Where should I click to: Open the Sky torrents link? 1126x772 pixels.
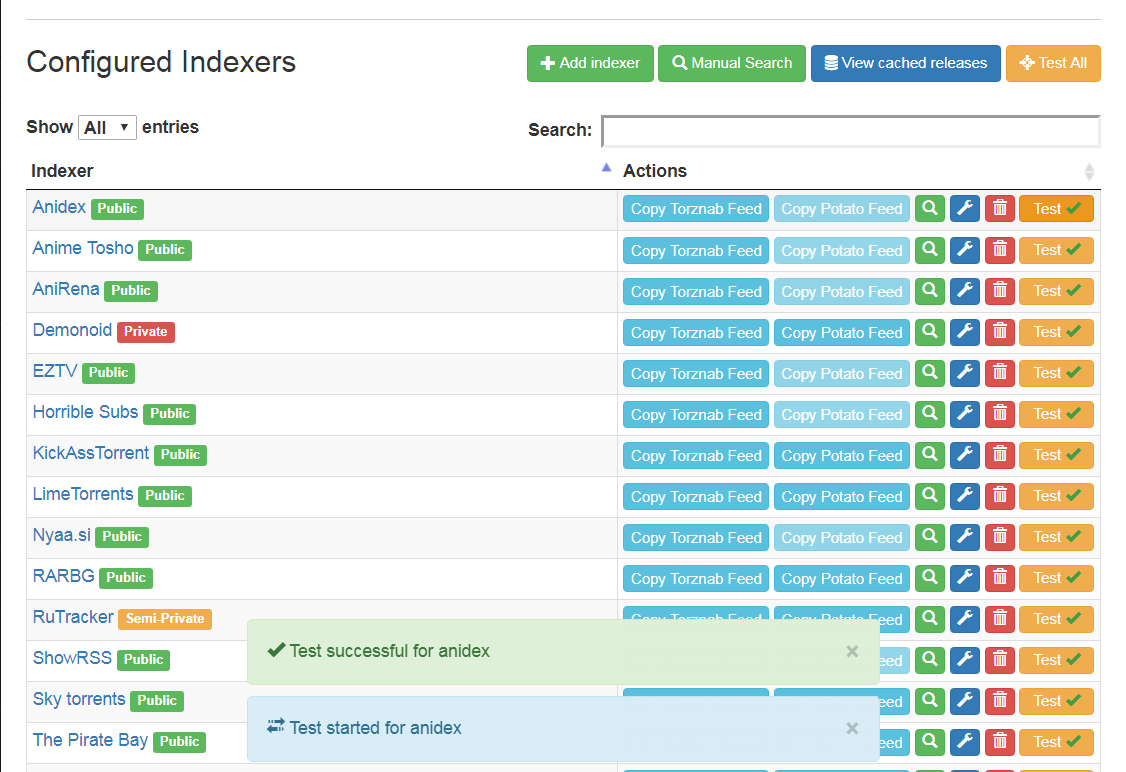78,699
